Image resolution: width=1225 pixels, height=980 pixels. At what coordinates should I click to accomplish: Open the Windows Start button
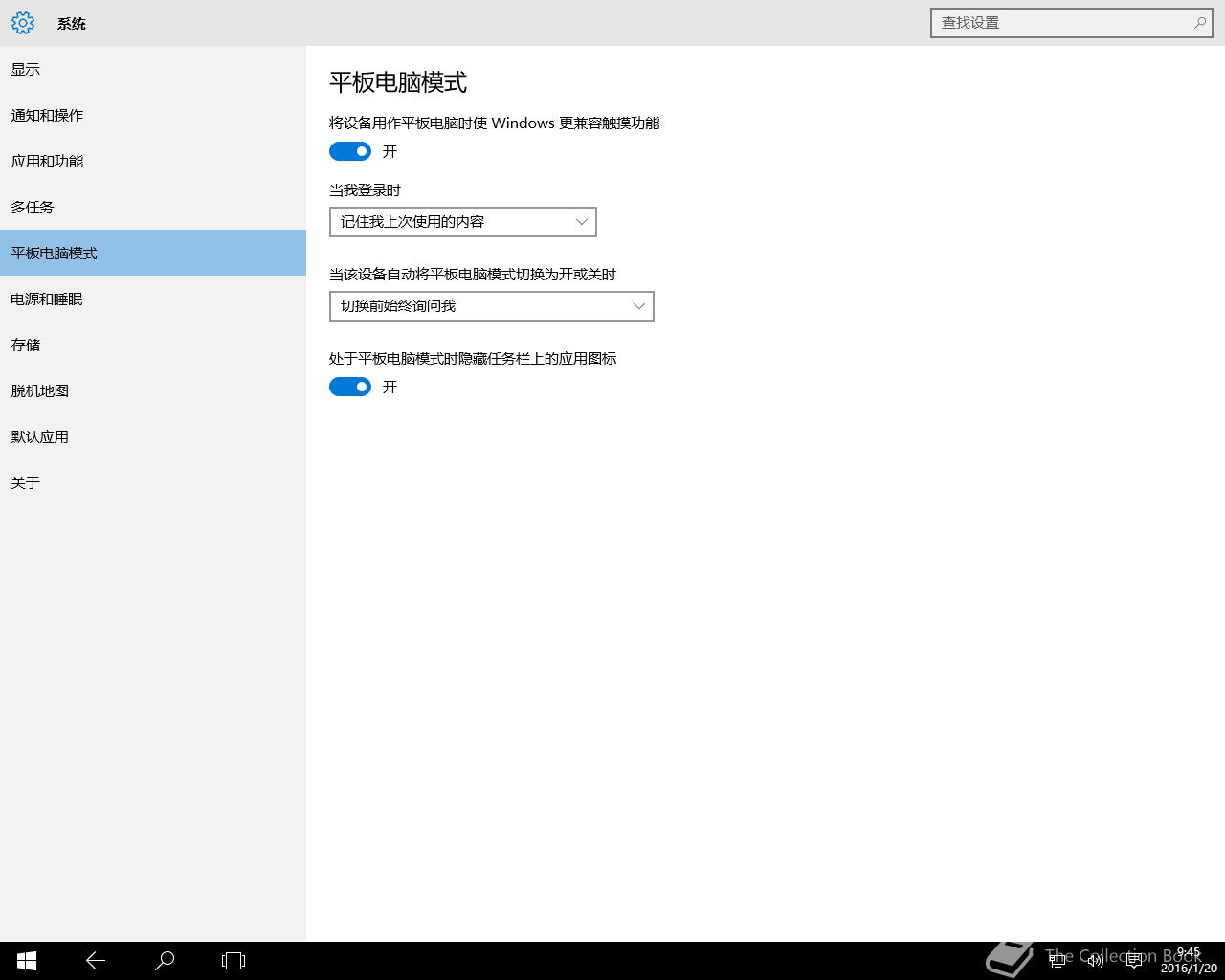click(x=27, y=961)
